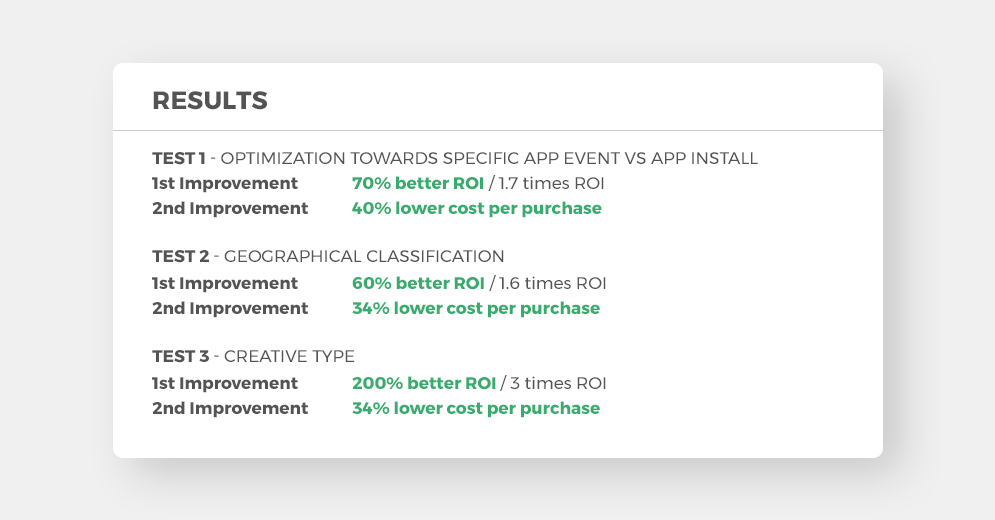
Task: Click the TEST 3 Creative Type heading
Action: pyautogui.click(x=253, y=356)
